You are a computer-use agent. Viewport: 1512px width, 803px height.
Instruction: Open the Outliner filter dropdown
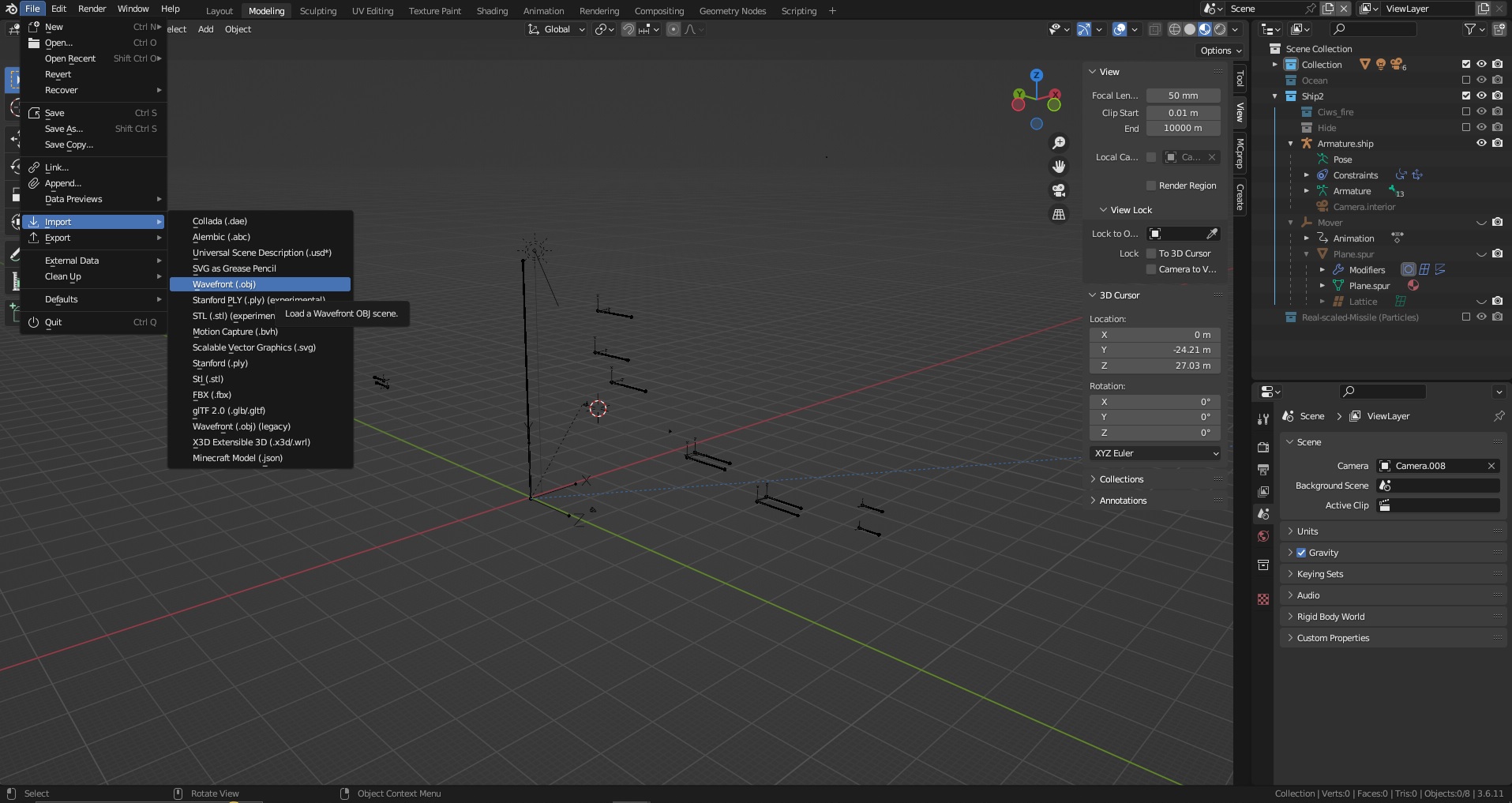click(x=1473, y=29)
